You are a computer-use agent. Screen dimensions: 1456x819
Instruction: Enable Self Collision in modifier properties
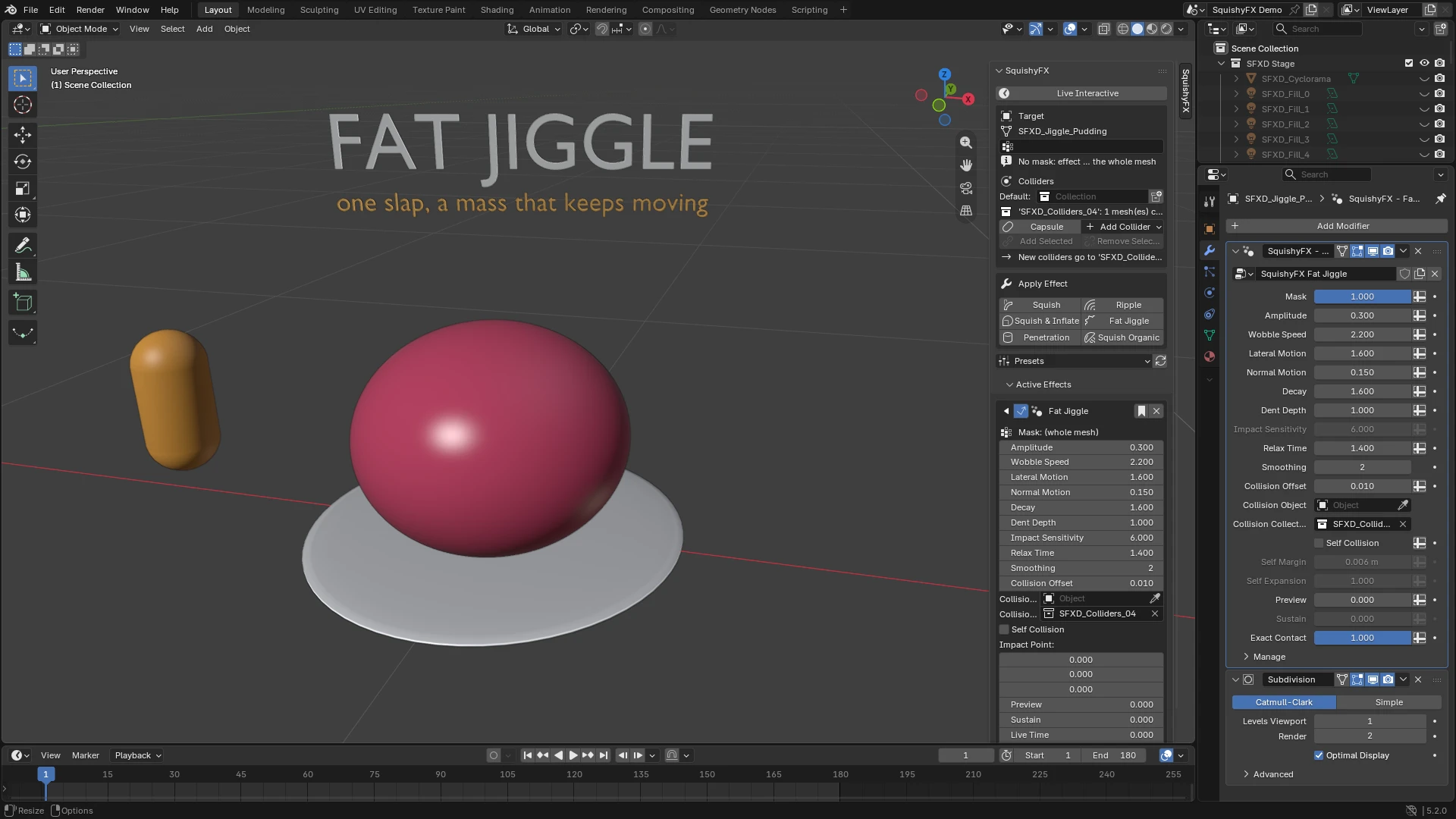(1319, 543)
